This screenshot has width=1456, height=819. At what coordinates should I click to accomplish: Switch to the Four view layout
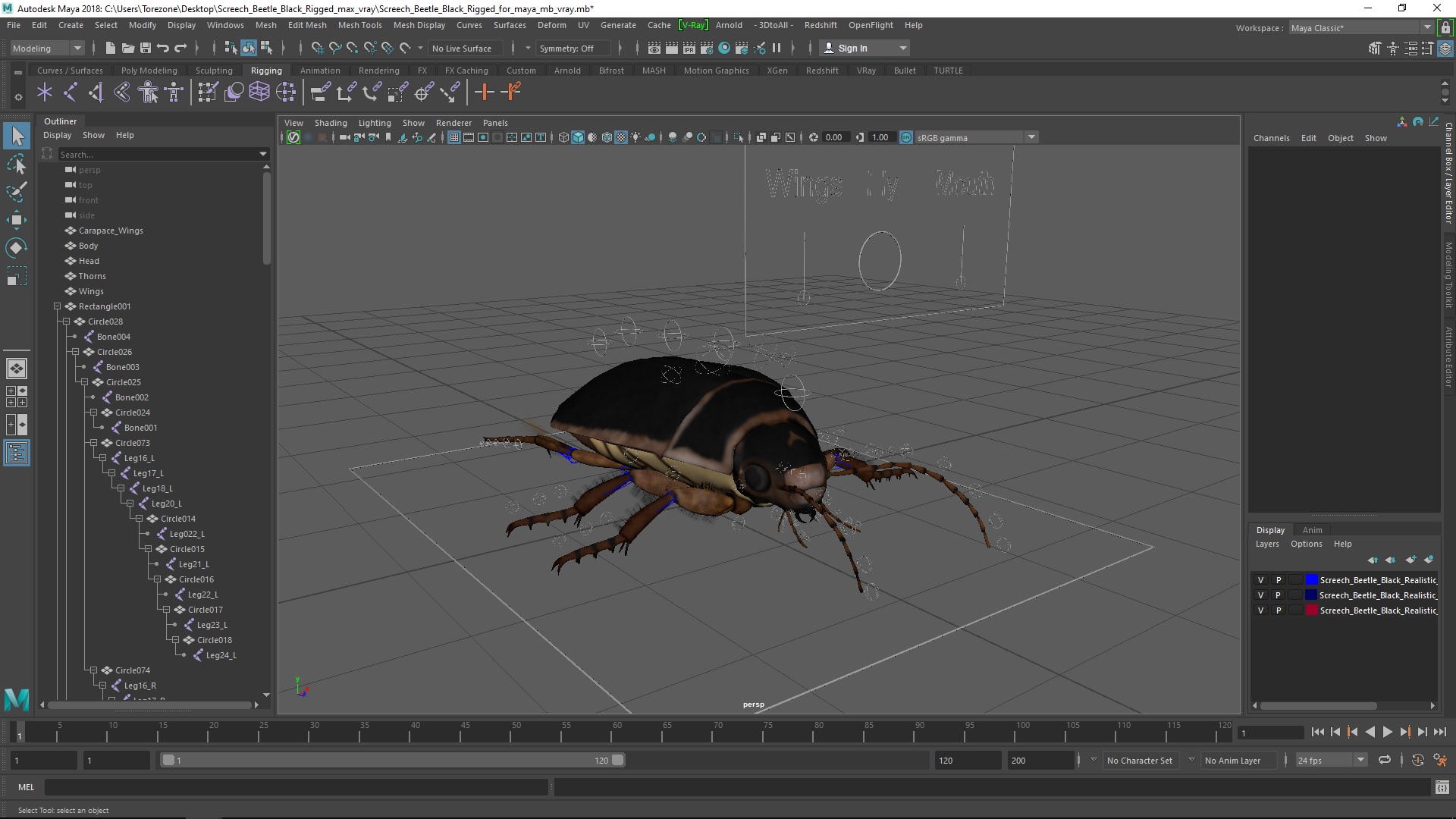click(x=16, y=397)
